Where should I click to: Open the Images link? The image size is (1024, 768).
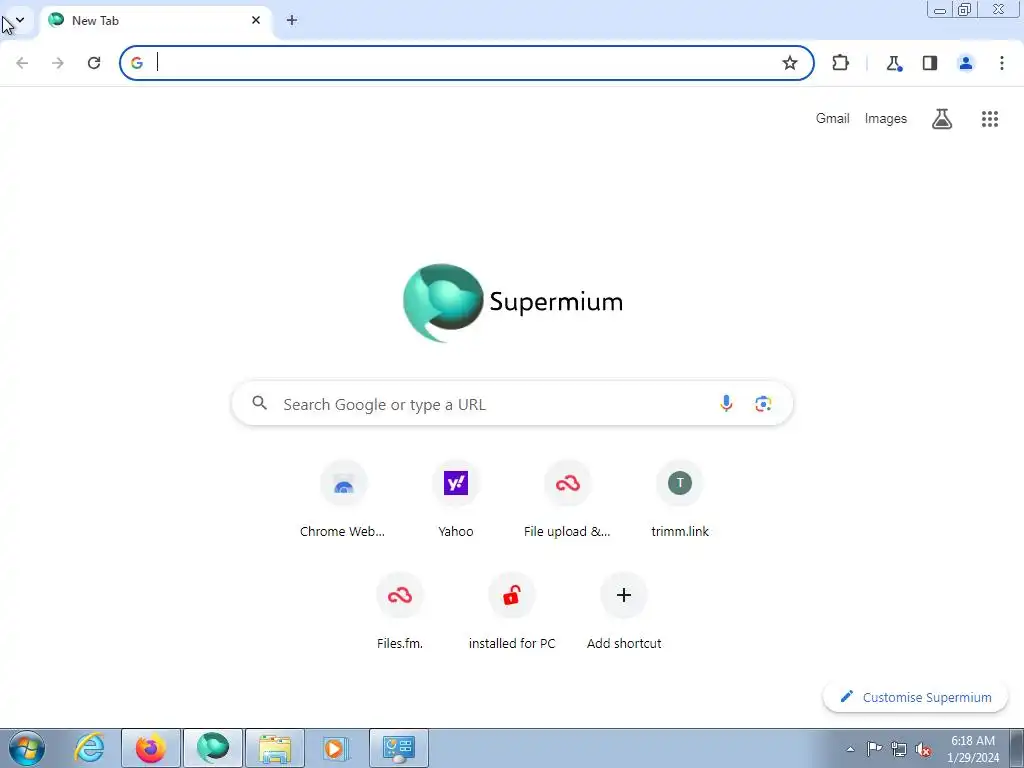pos(886,118)
